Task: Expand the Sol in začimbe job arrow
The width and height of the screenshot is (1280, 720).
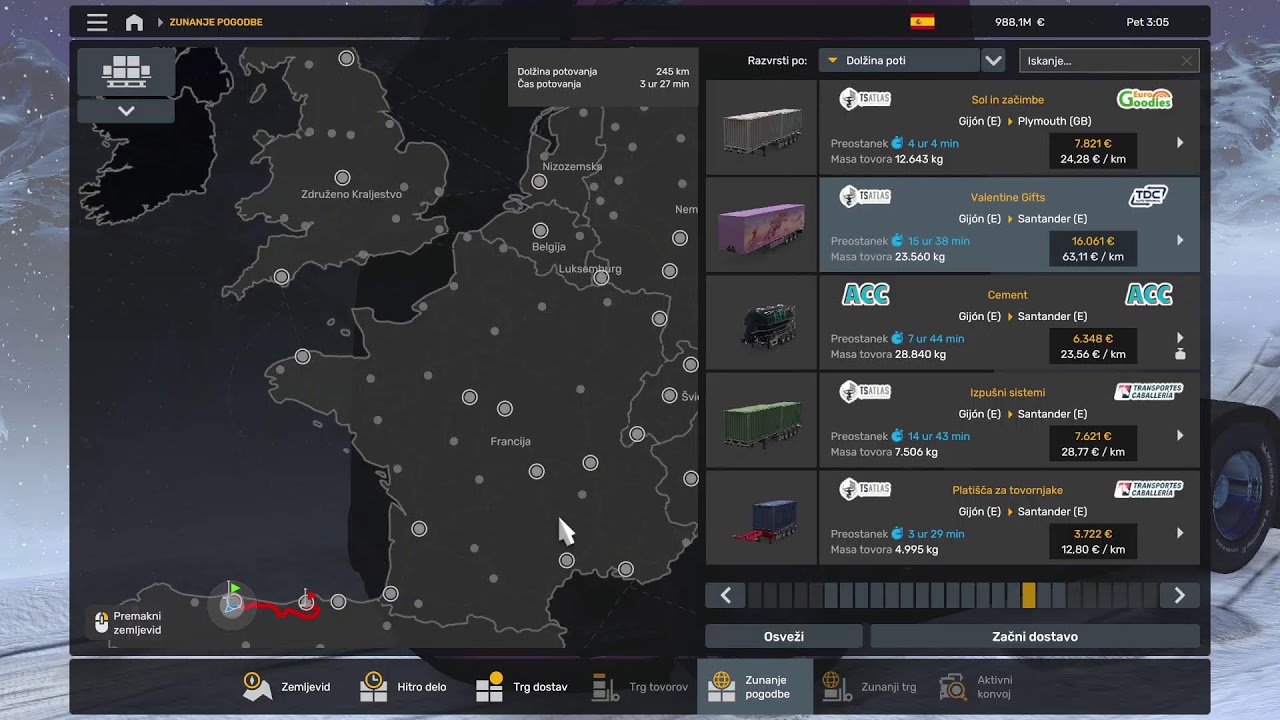Action: point(1180,143)
